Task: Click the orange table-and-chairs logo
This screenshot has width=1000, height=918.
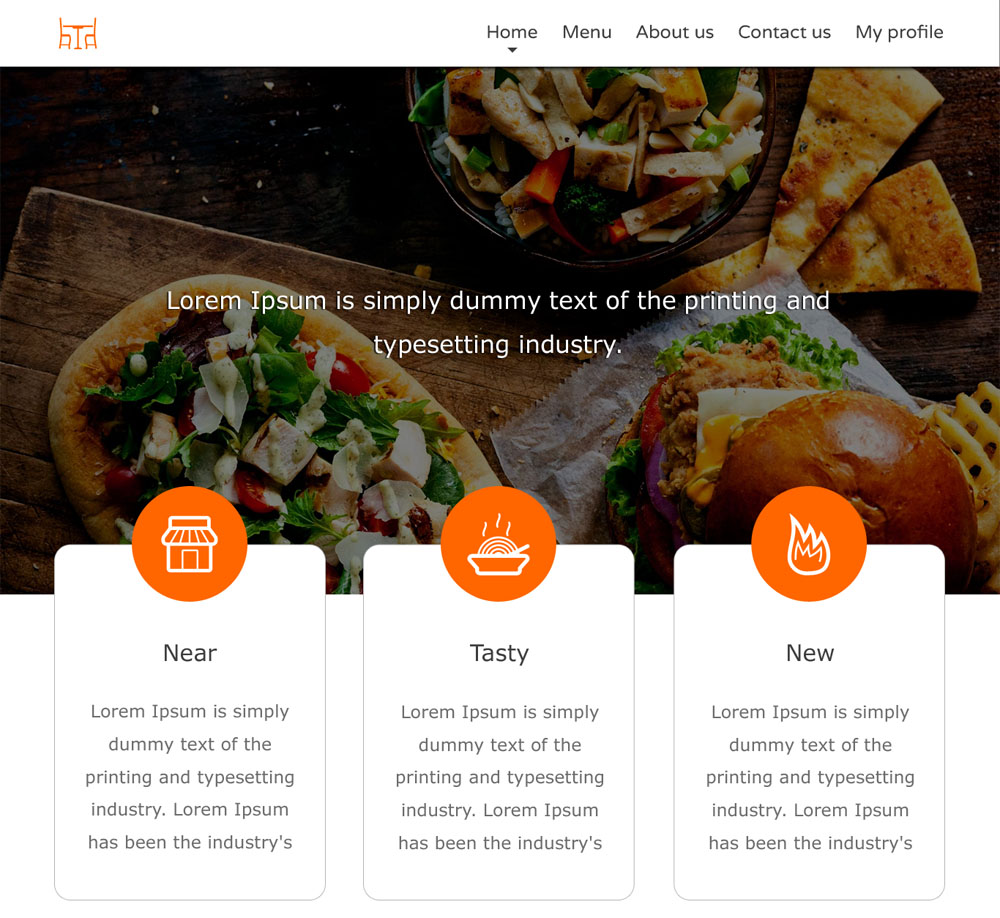Action: point(78,33)
